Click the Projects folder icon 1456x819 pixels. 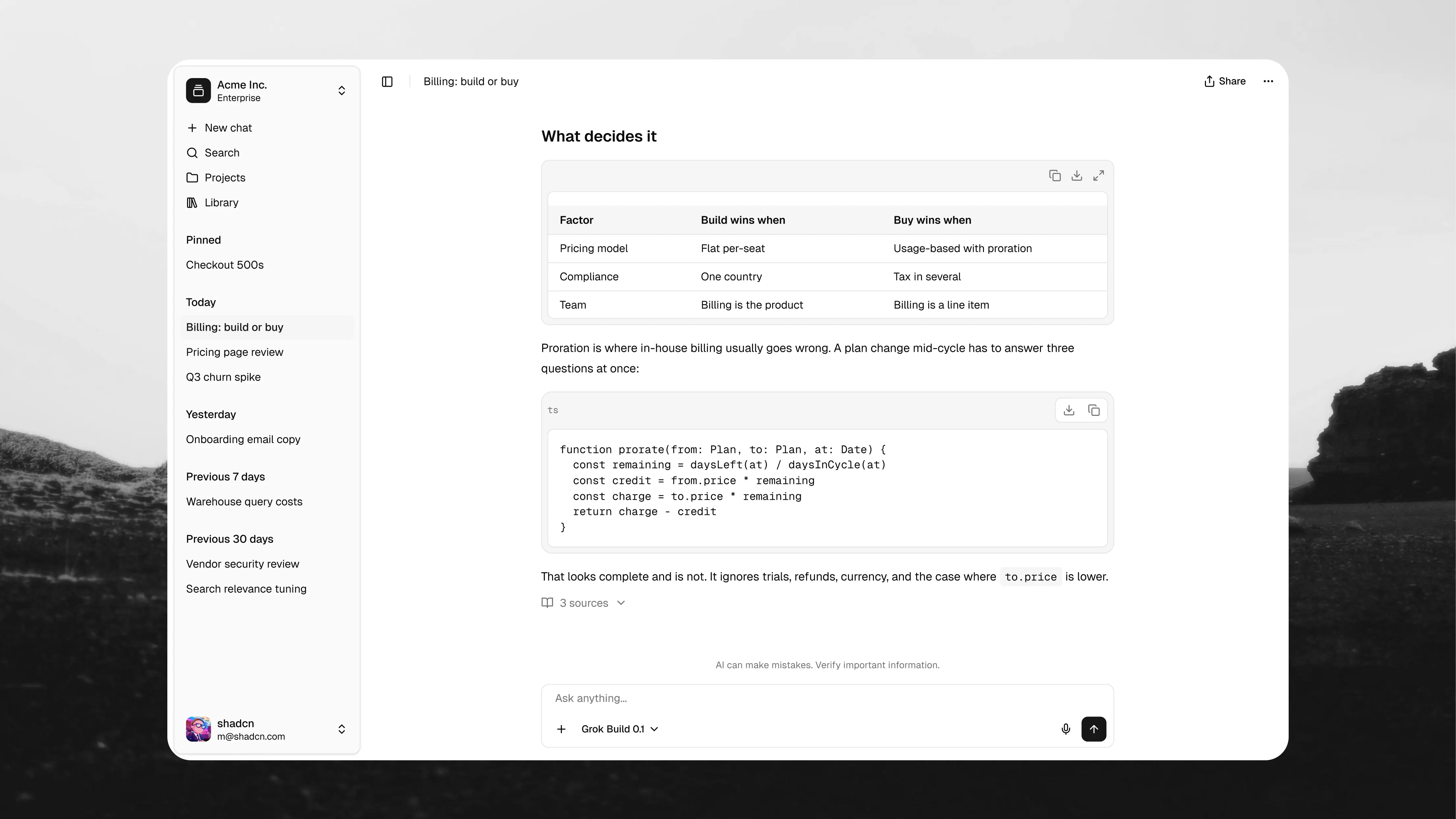pos(192,178)
